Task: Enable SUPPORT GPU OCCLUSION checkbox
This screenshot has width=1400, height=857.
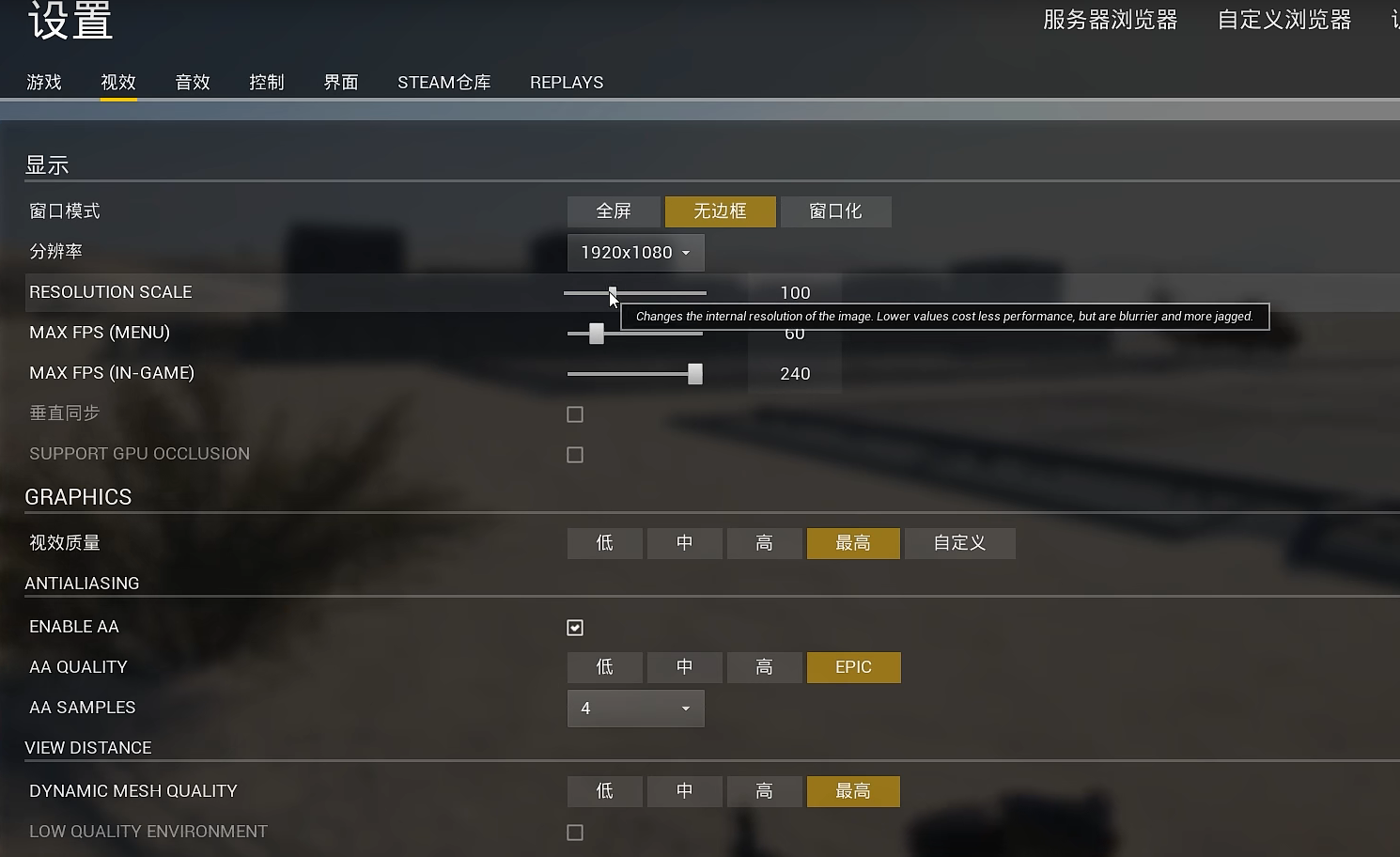Action: click(575, 455)
